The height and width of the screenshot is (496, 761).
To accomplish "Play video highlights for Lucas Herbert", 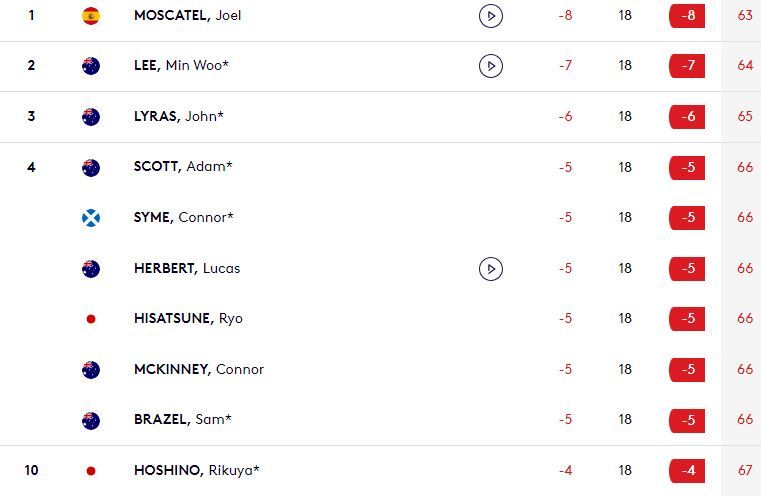I will point(490,268).
